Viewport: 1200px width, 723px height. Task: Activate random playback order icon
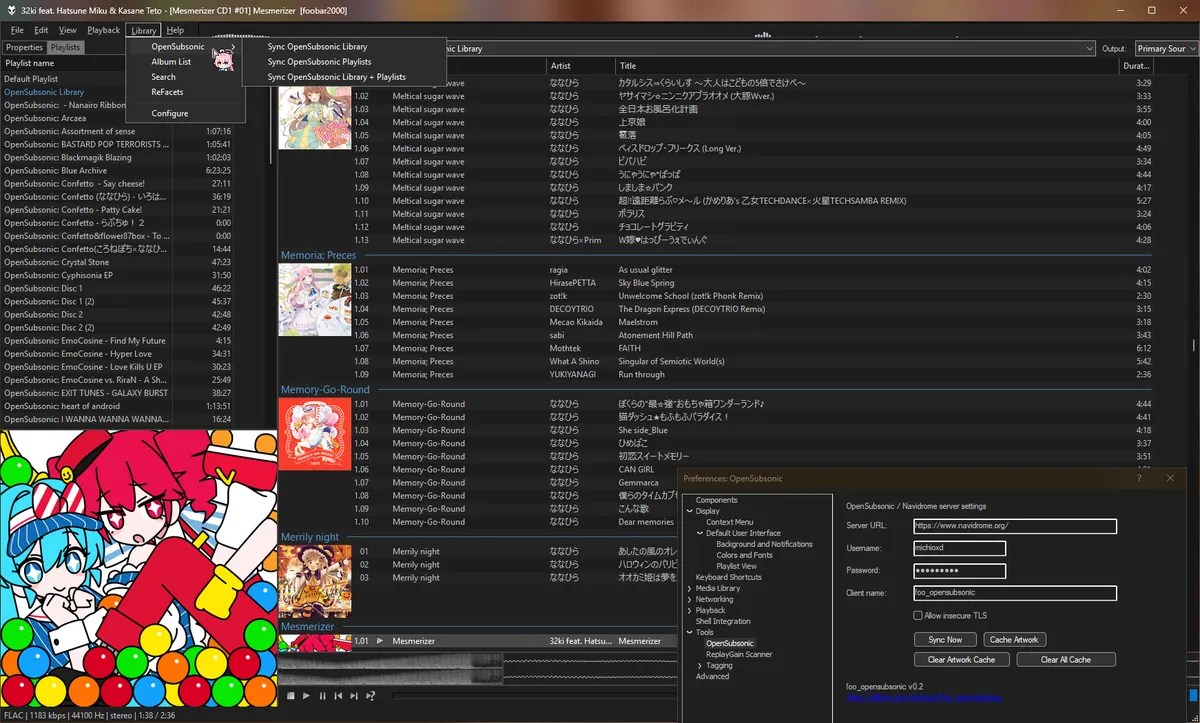(369, 695)
